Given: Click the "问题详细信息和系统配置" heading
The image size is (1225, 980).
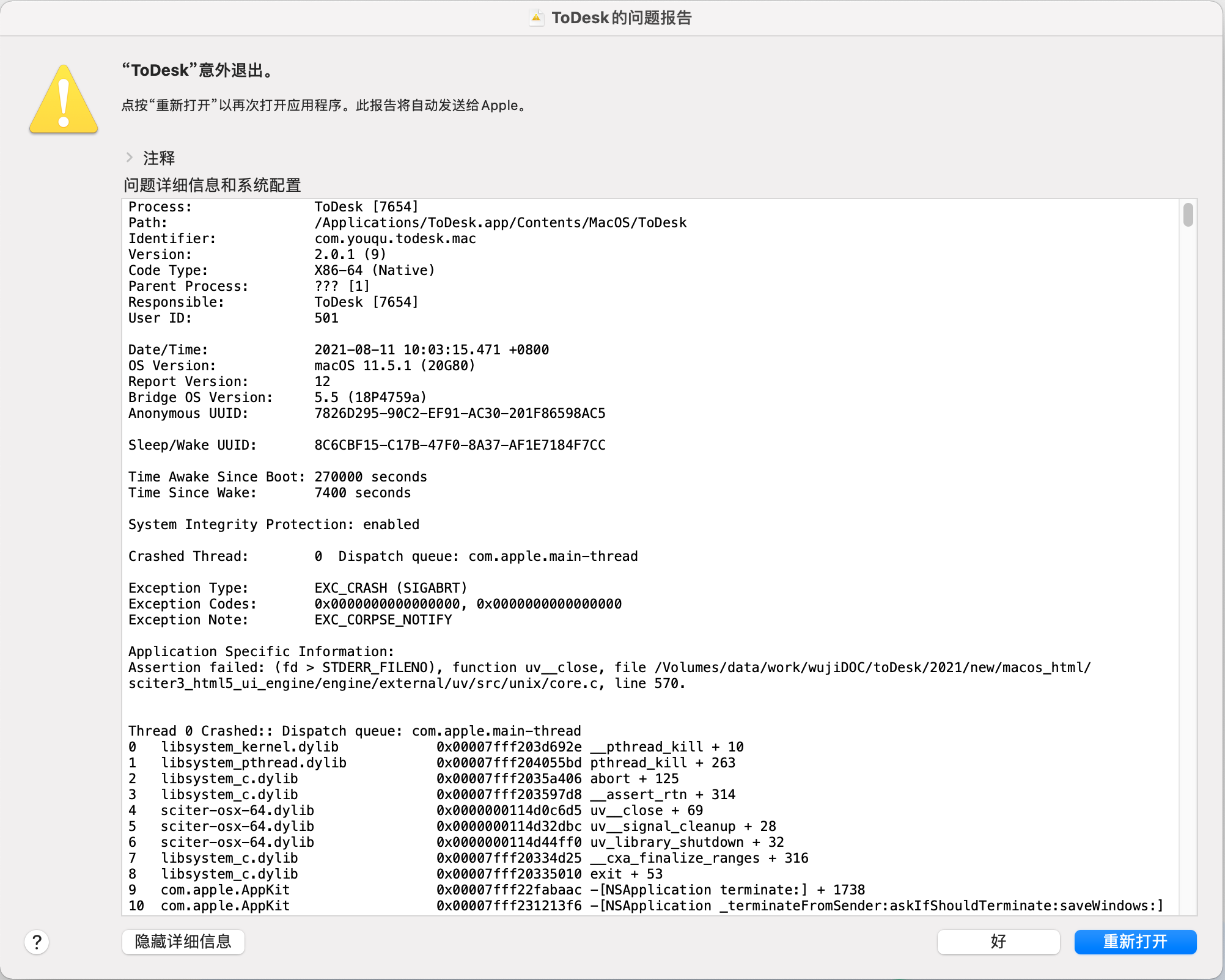Looking at the screenshot, I should point(212,185).
